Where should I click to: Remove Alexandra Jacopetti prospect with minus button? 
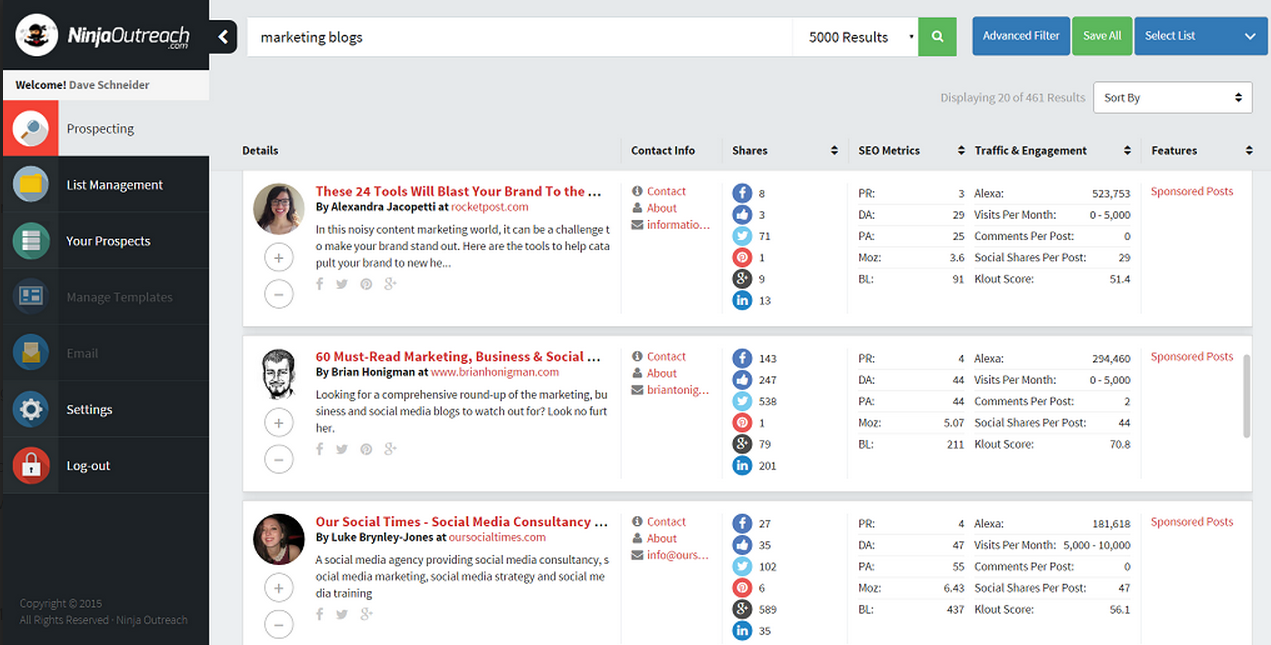[x=279, y=294]
